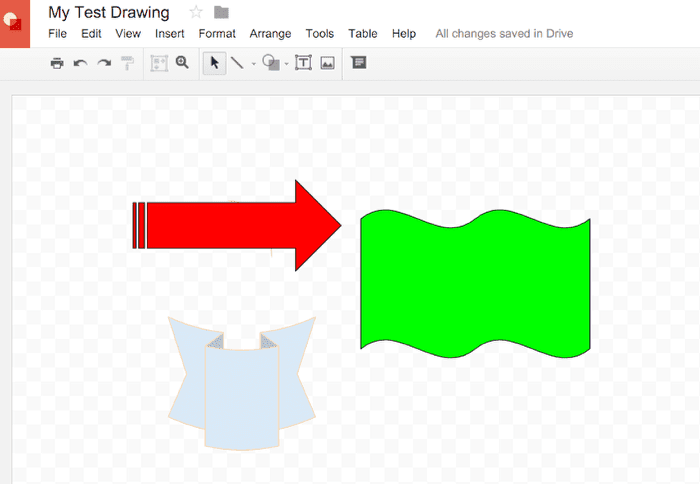Open the move-to-folder icon
700x484 pixels.
[221, 12]
